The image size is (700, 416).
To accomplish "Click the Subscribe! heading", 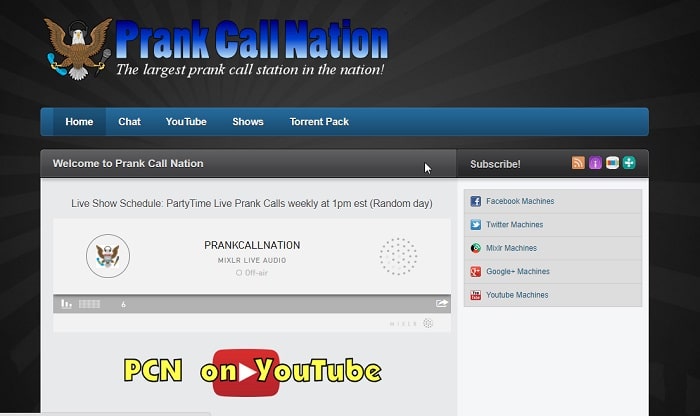I will [495, 164].
